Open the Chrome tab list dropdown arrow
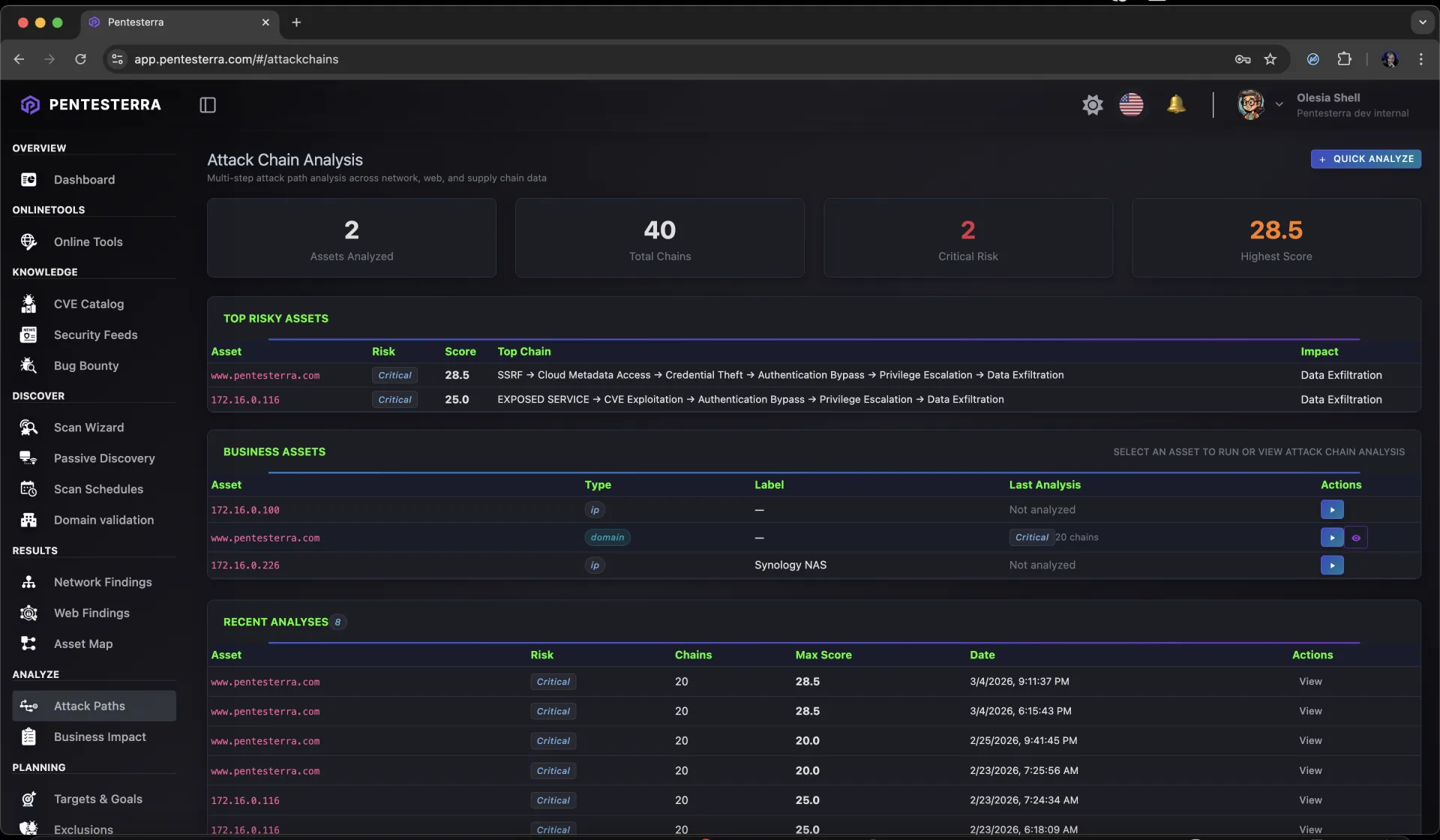The height and width of the screenshot is (840, 1440). pyautogui.click(x=1422, y=22)
